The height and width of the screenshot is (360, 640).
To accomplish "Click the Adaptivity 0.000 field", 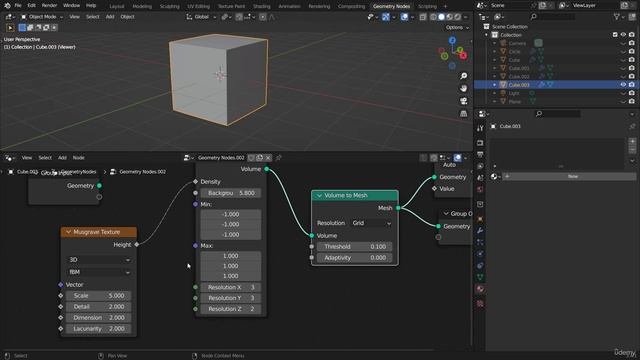I will point(354,258).
